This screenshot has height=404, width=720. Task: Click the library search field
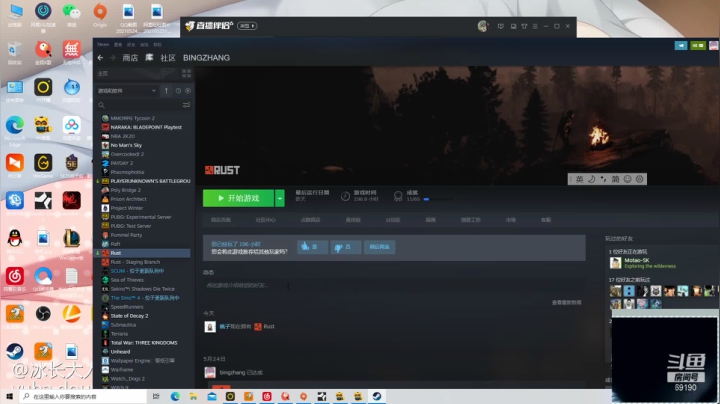point(140,105)
